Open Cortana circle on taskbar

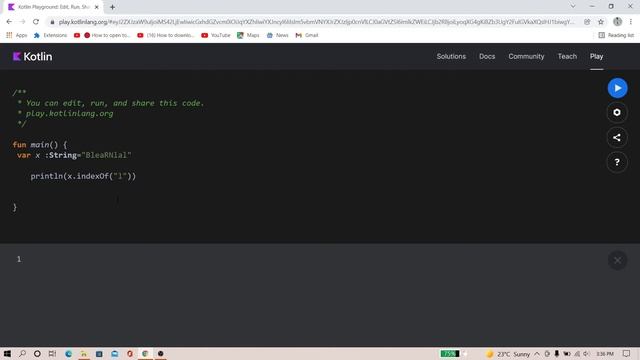(x=37, y=353)
